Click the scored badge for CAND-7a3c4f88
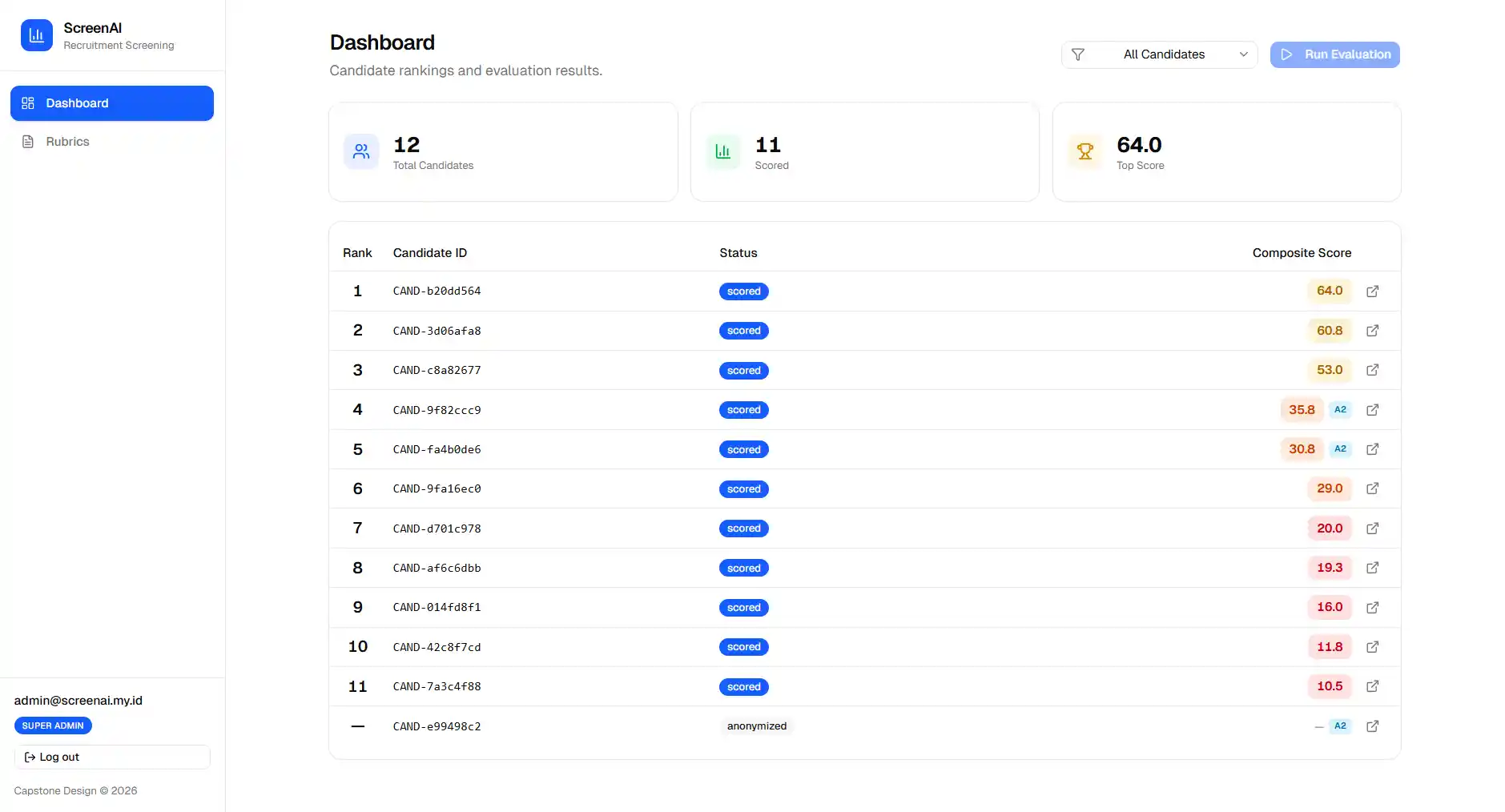1505x812 pixels. point(743,687)
